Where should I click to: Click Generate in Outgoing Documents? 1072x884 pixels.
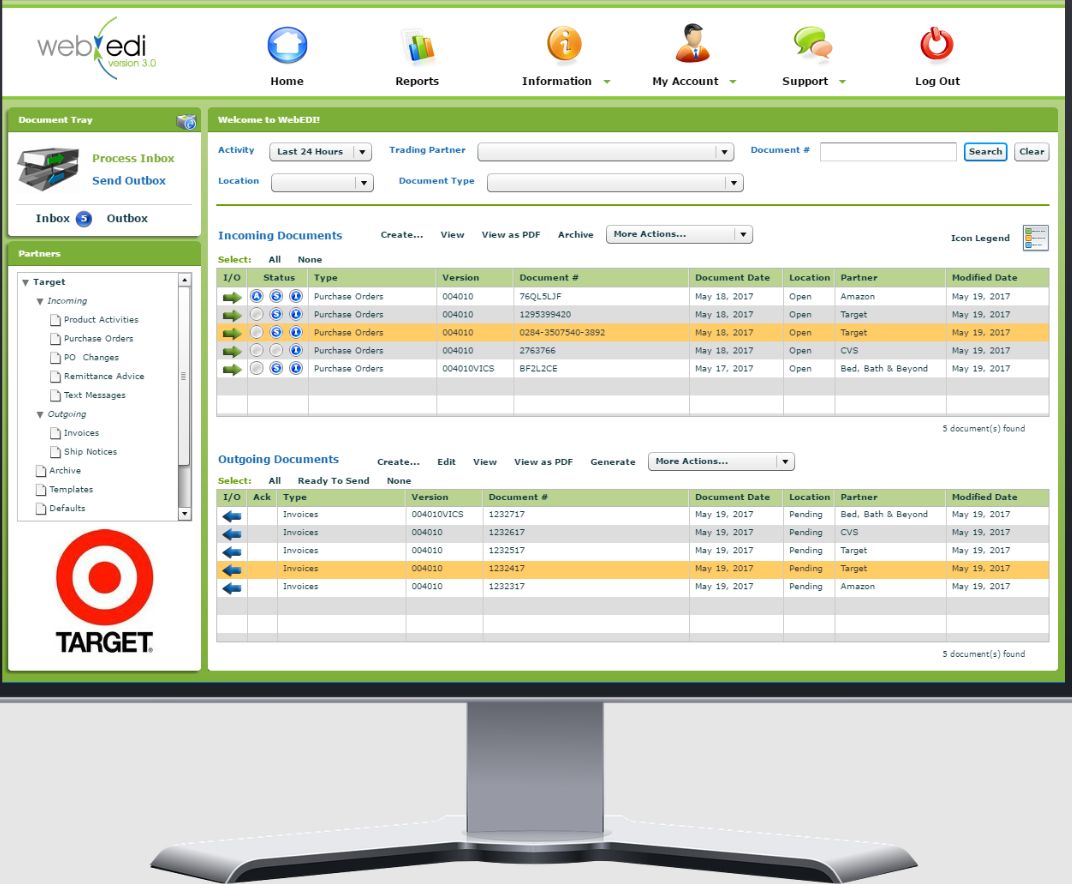[613, 462]
